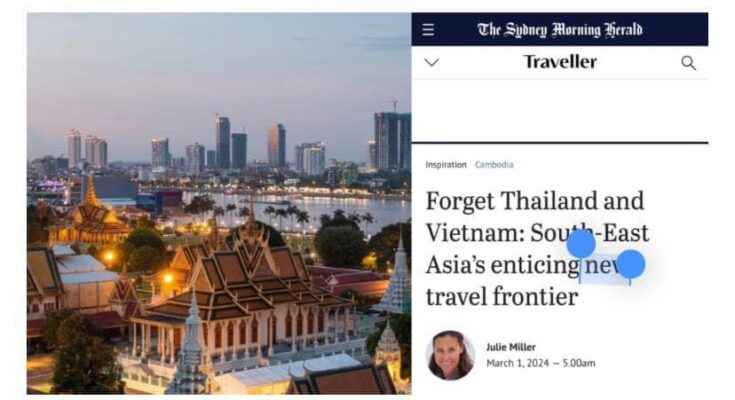Click the words travel frontier in headline
This screenshot has height=400, width=735.
click(502, 297)
